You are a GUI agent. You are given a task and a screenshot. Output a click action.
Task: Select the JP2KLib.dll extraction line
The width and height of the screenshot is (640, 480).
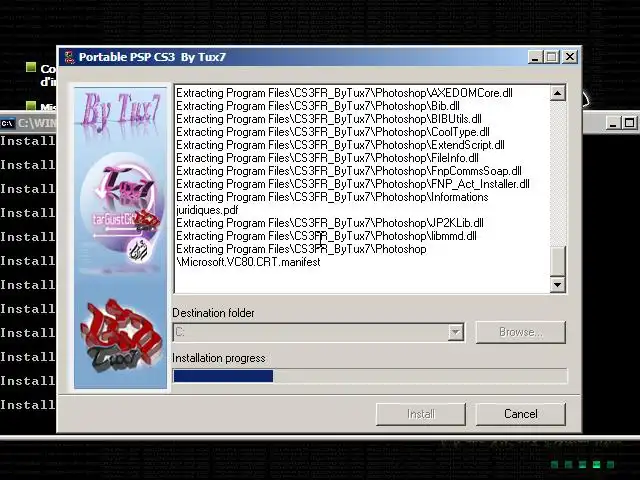point(330,223)
